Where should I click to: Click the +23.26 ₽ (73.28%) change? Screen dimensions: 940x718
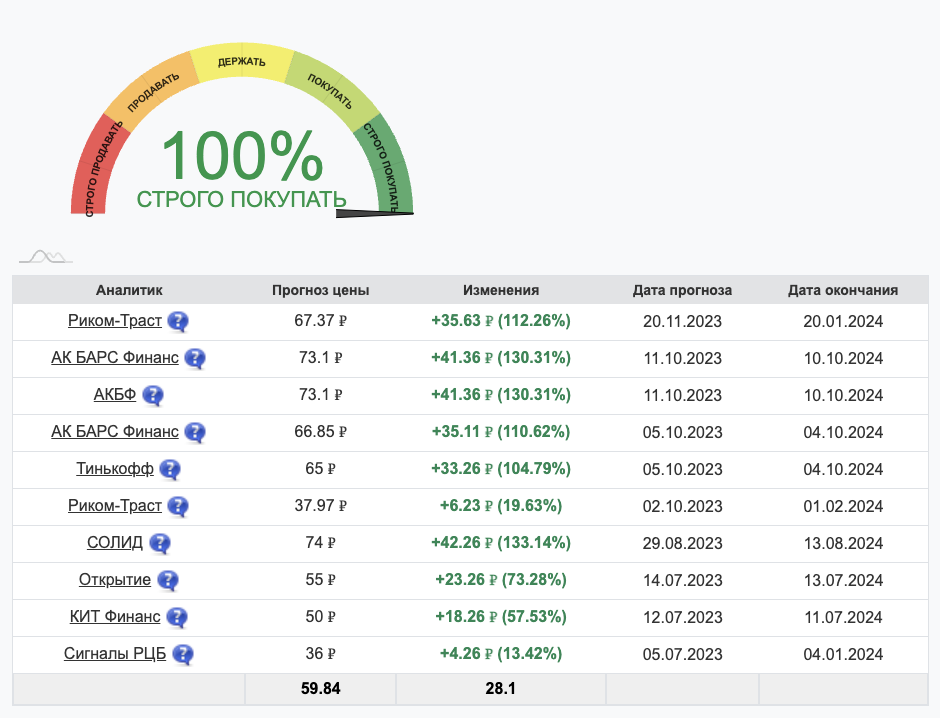click(x=501, y=580)
